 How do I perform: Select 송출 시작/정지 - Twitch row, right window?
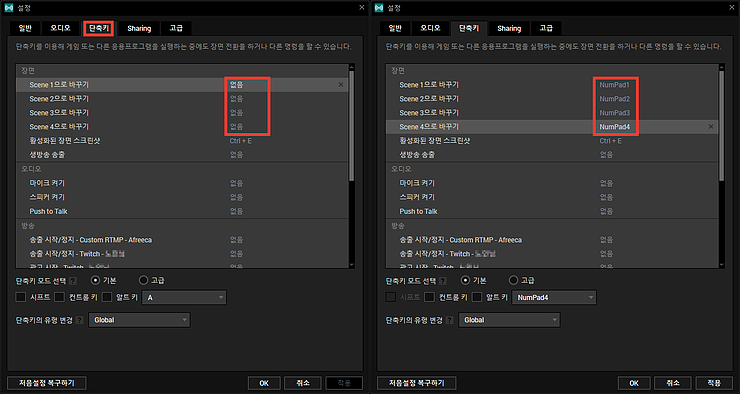(x=552, y=254)
